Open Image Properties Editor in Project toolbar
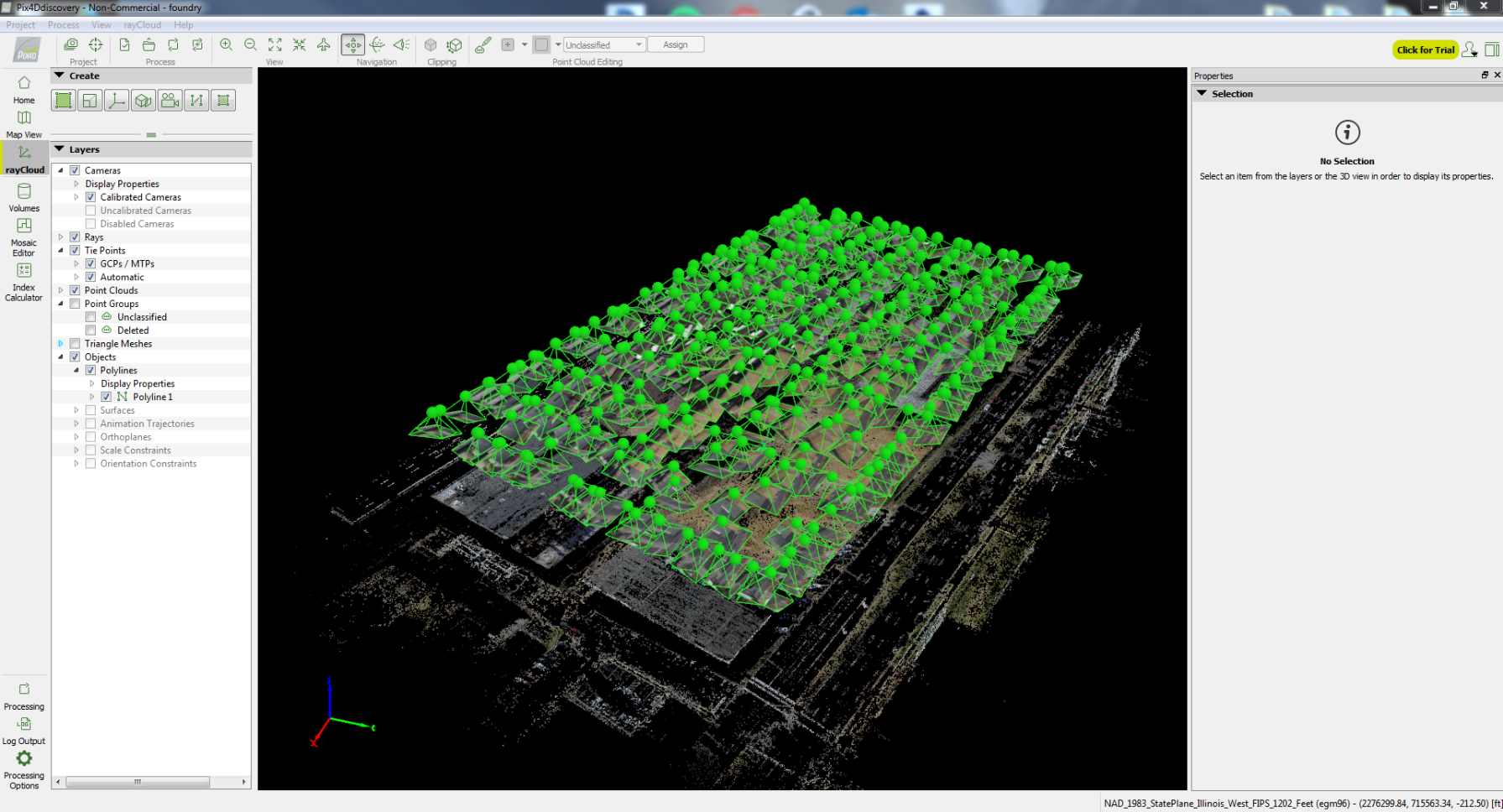This screenshot has height=812, width=1503. click(x=71, y=44)
